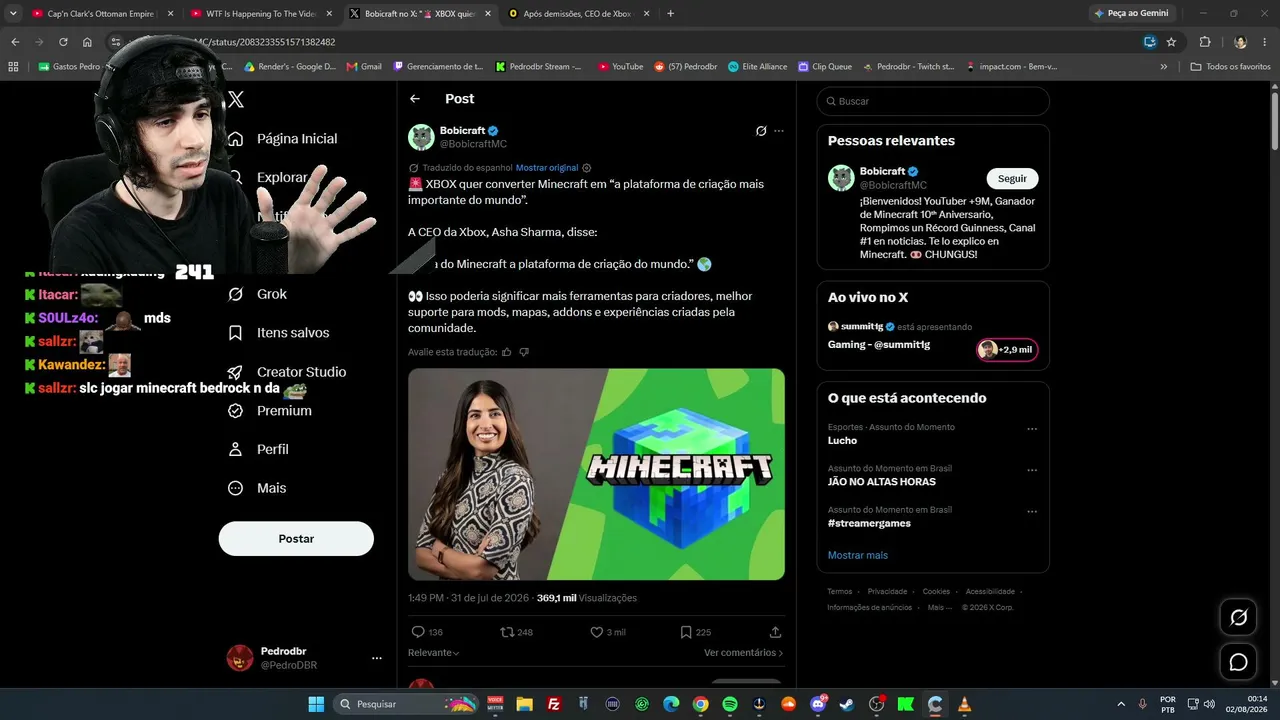
Task: Open VLC media player in taskbar
Action: click(x=964, y=704)
